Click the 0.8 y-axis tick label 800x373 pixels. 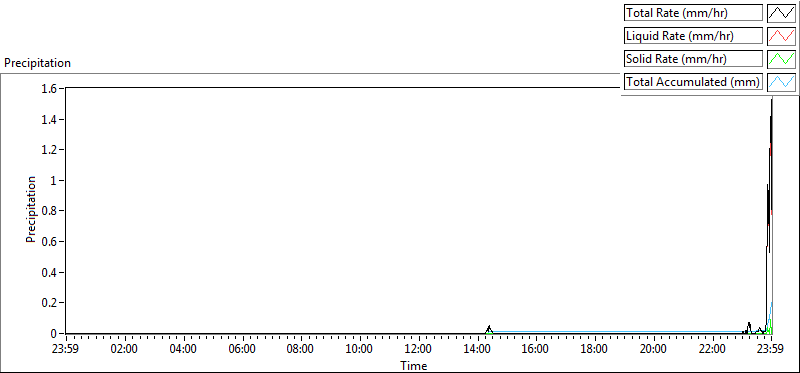(50, 211)
